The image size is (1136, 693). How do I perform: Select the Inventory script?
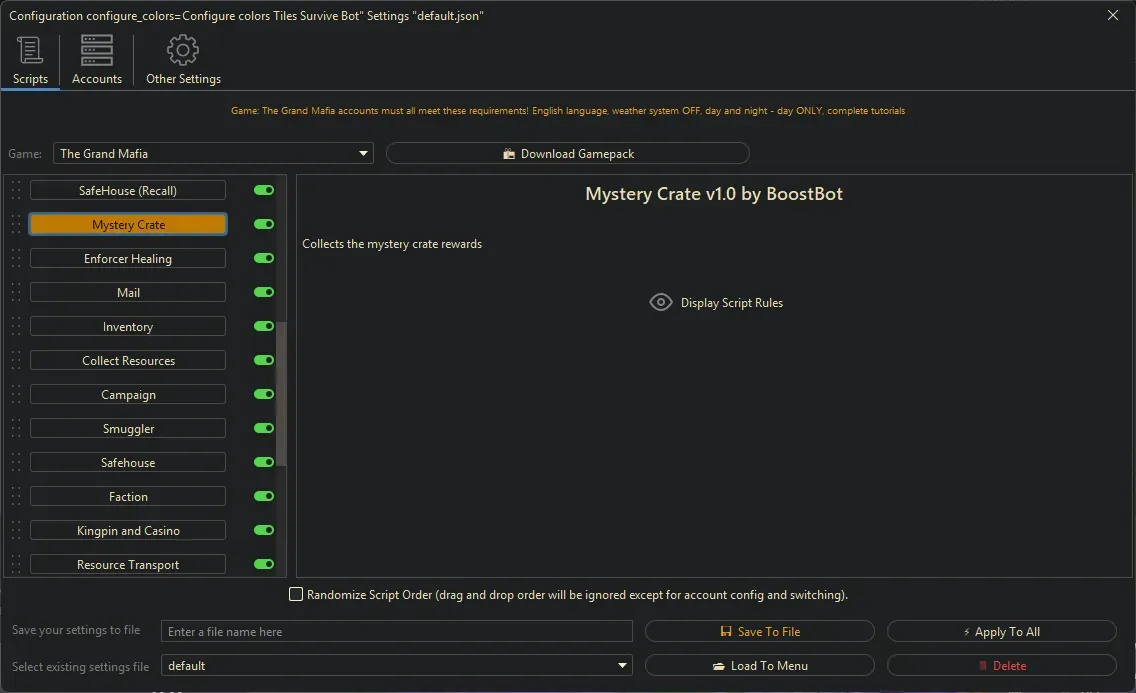coord(128,327)
